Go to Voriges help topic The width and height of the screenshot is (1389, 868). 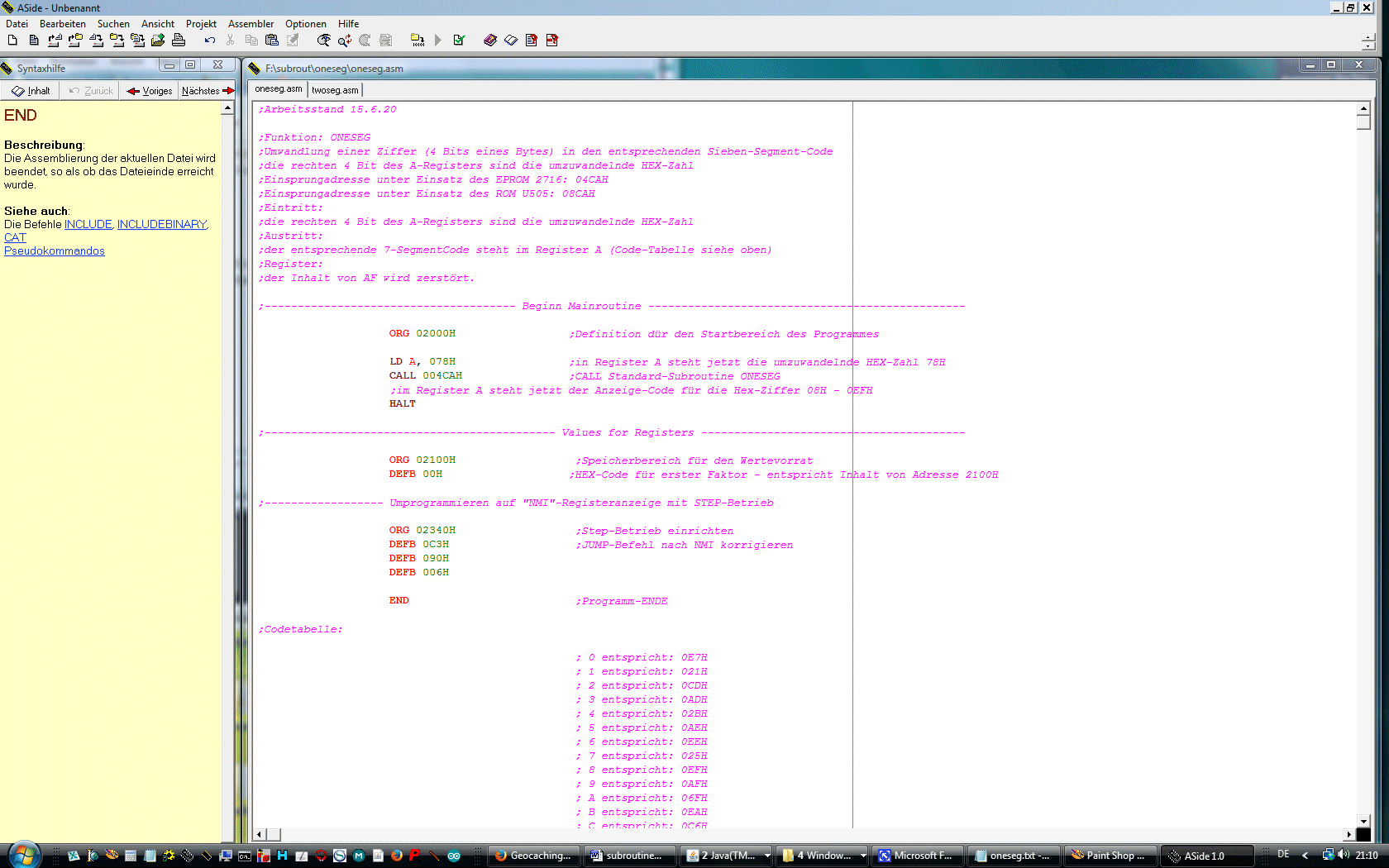pyautogui.click(x=150, y=91)
